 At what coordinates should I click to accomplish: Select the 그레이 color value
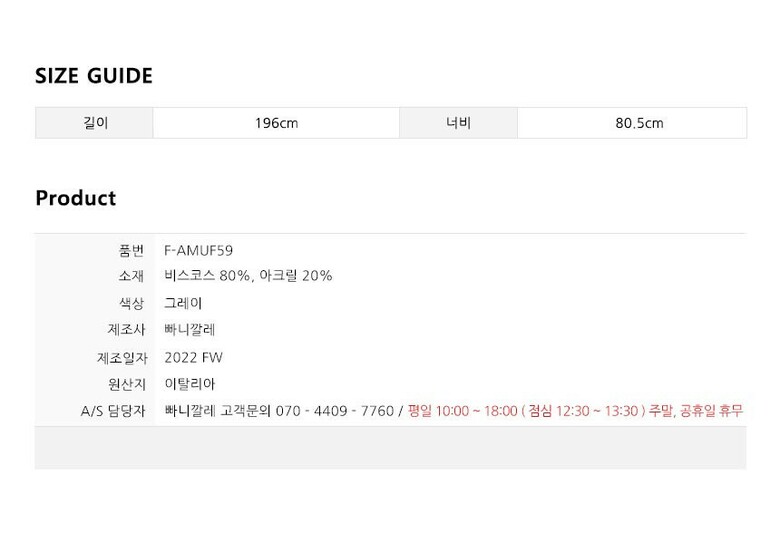click(183, 303)
